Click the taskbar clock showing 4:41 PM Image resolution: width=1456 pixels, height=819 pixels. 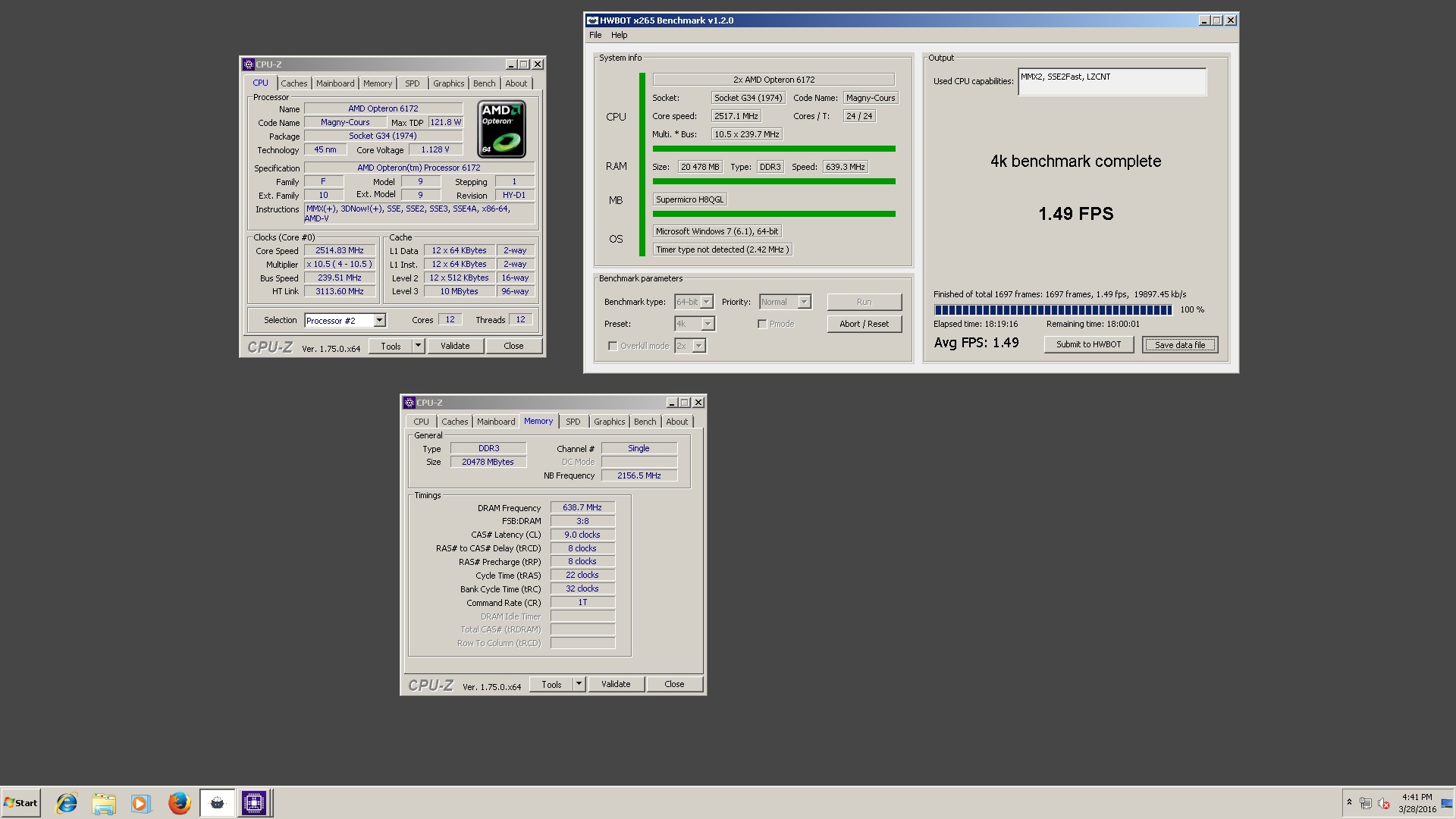pyautogui.click(x=1417, y=803)
